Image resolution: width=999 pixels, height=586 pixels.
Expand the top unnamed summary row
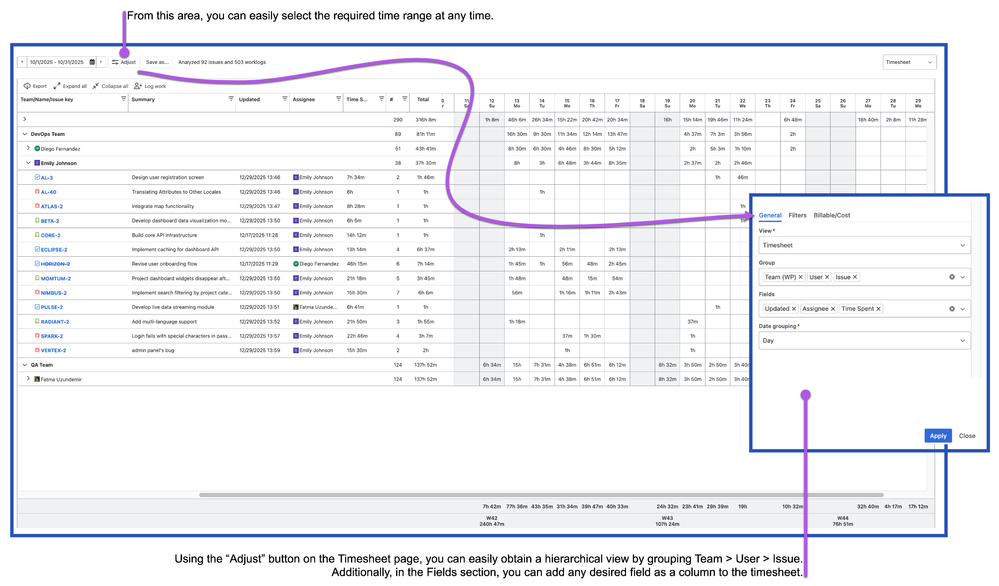[x=24, y=119]
